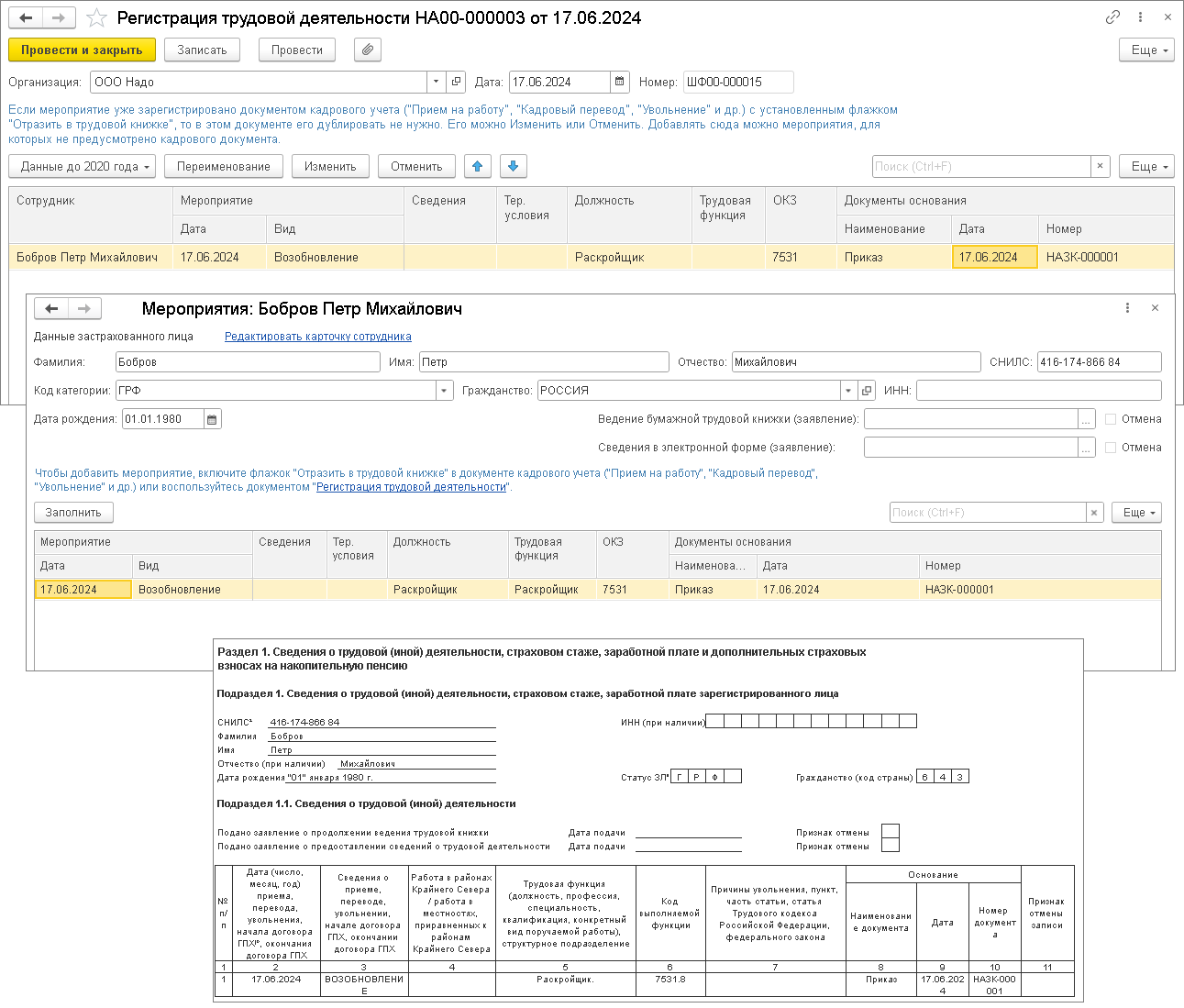Expand Гражданство dropdown list
The width and height of the screenshot is (1184, 1008).
coord(848,391)
